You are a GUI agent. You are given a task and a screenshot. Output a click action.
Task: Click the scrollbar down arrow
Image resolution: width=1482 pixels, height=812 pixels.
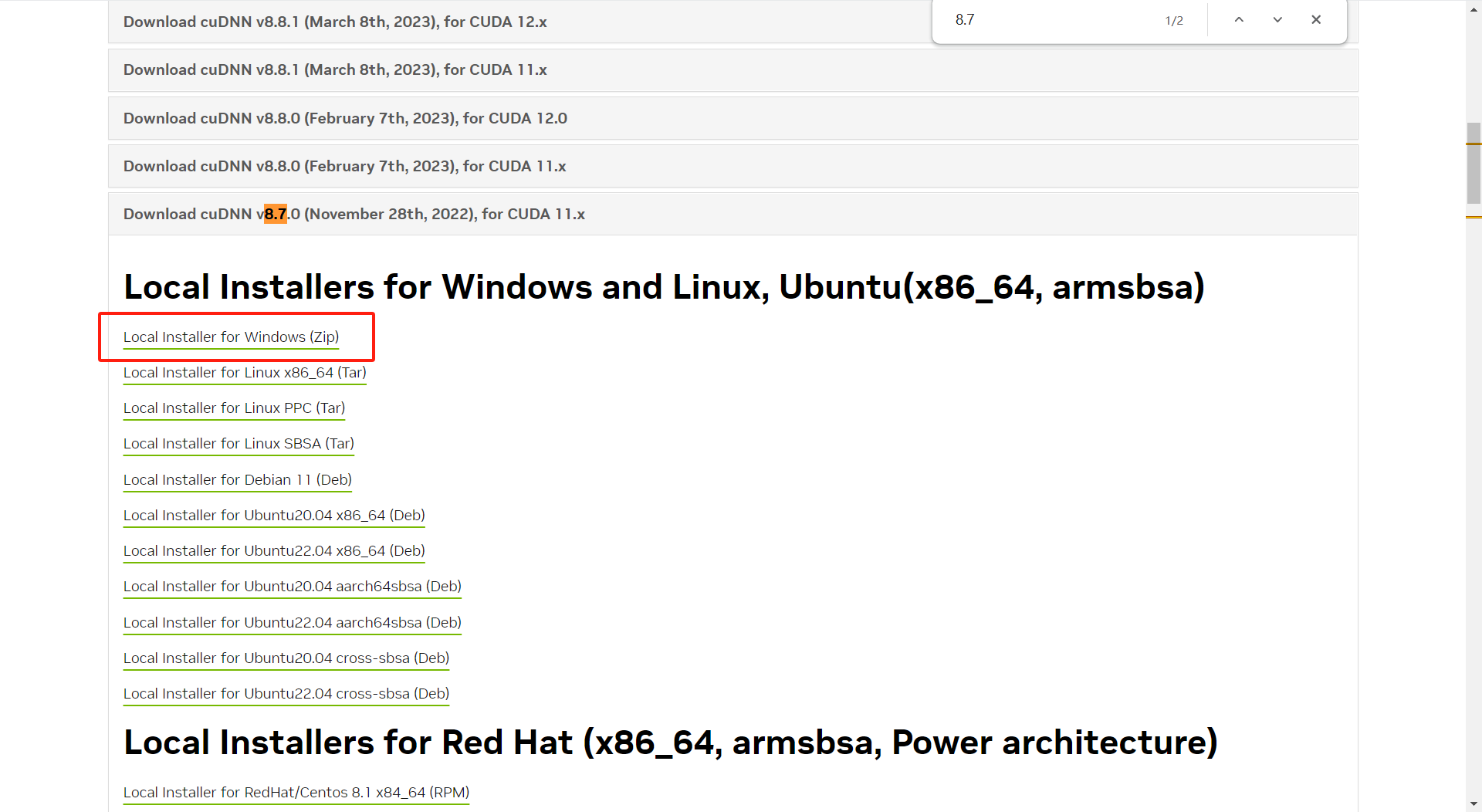point(1474,804)
